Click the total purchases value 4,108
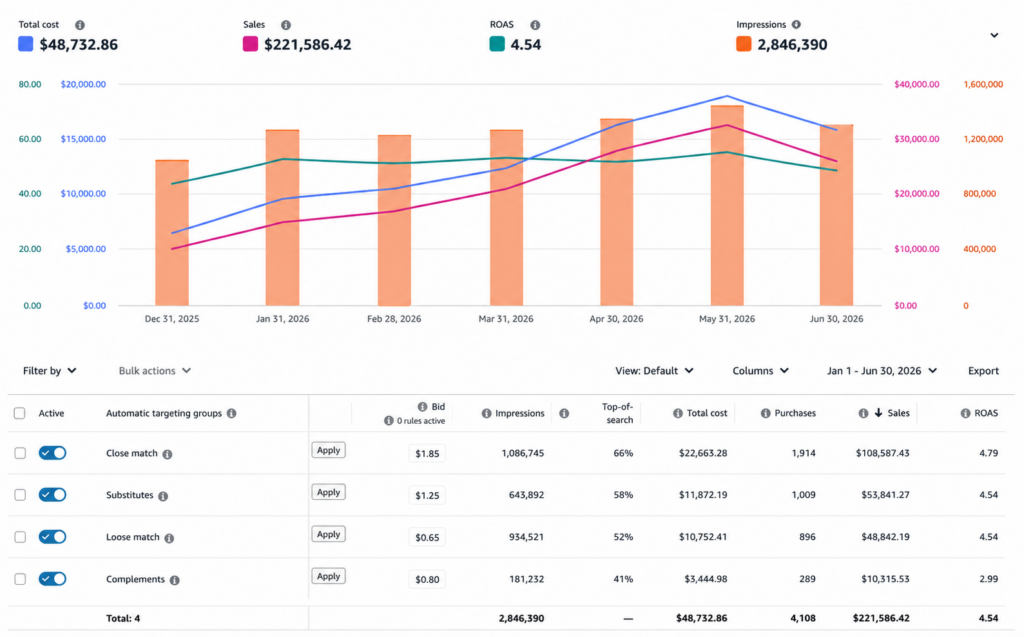The image size is (1024, 637). point(803,618)
